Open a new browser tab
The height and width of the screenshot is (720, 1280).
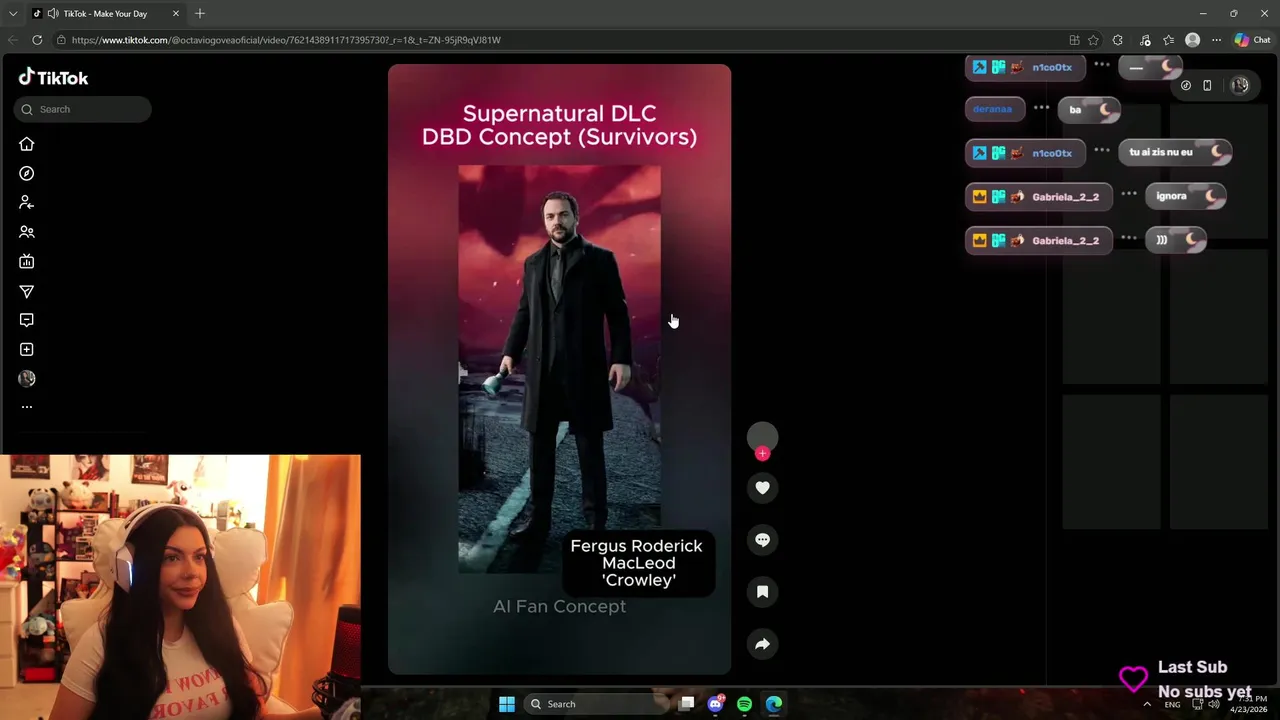[x=200, y=13]
